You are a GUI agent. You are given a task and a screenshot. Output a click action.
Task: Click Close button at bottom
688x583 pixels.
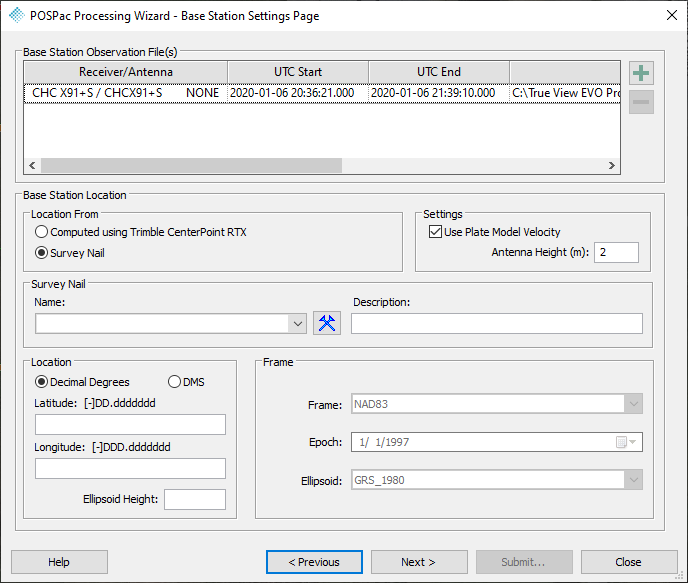[x=629, y=562]
